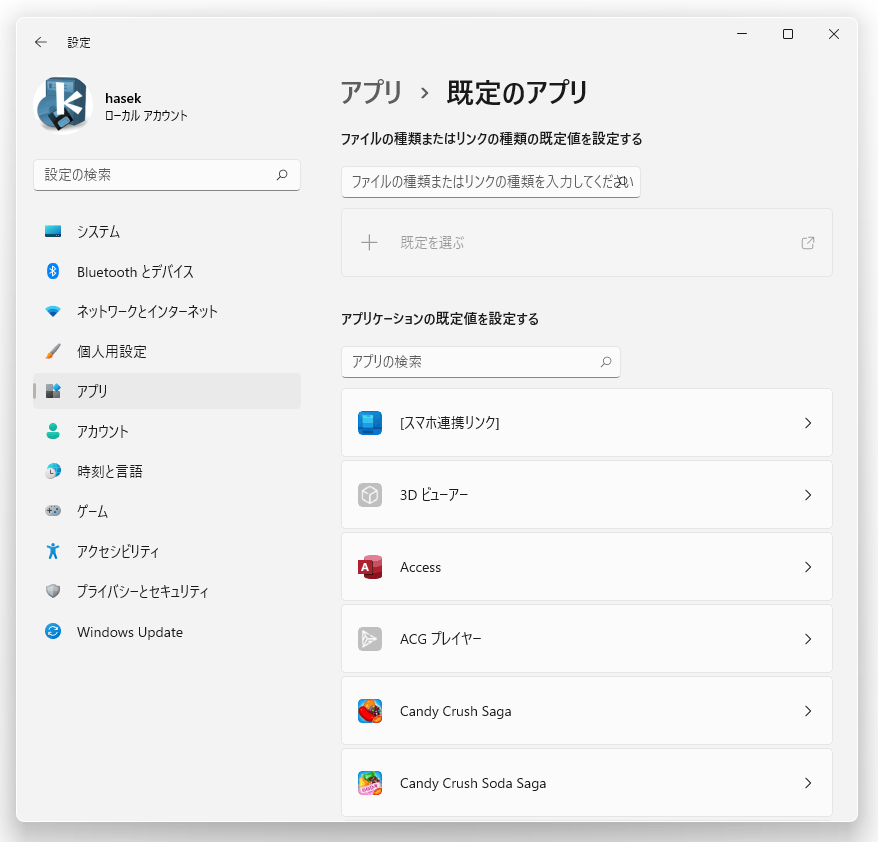Viewport: 878px width, 842px height.
Task: Open ネットワークとインターネット settings
Action: (x=167, y=311)
